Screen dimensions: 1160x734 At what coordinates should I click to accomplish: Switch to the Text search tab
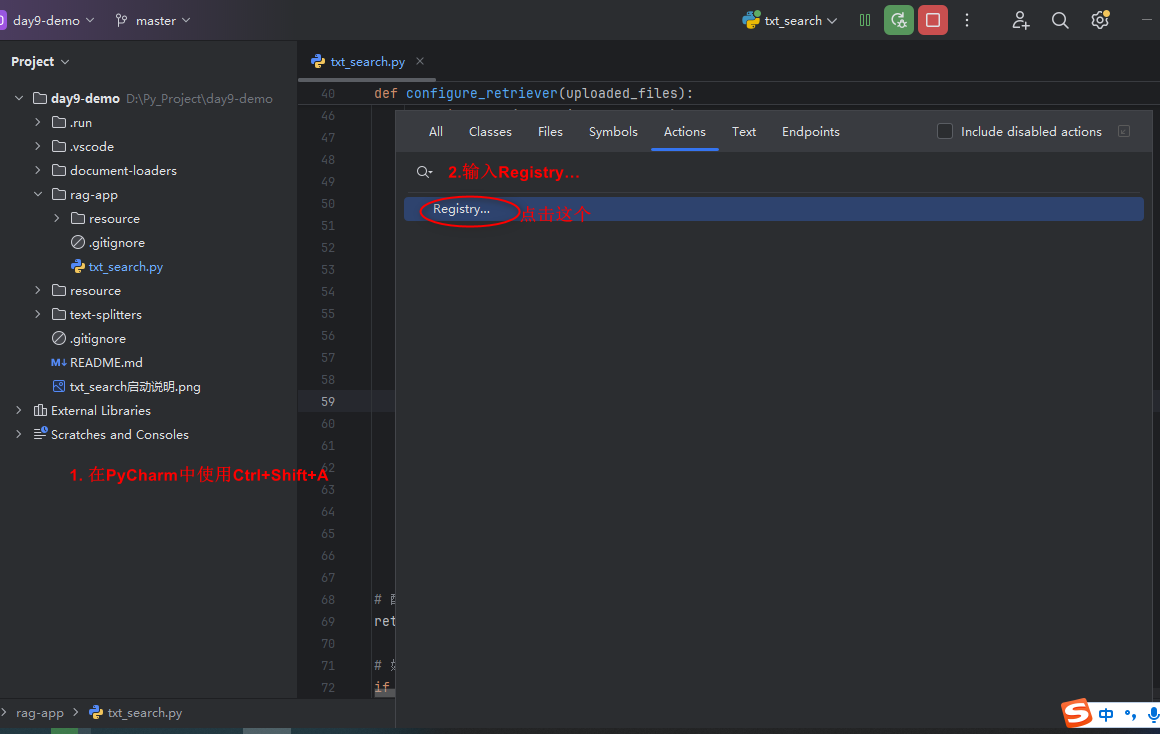click(743, 132)
